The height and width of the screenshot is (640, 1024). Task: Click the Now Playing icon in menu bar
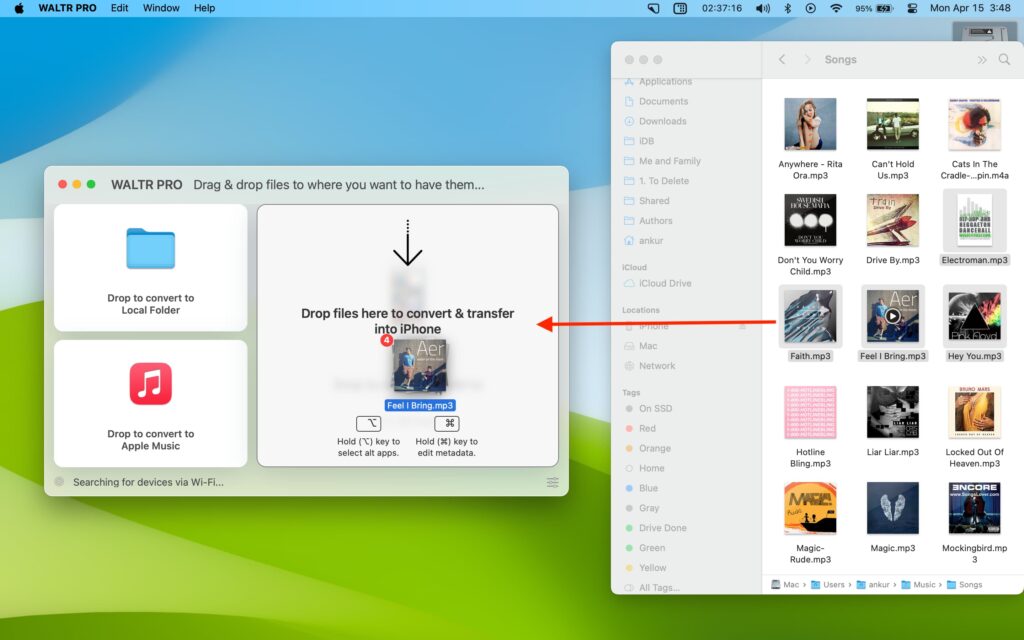pos(810,8)
